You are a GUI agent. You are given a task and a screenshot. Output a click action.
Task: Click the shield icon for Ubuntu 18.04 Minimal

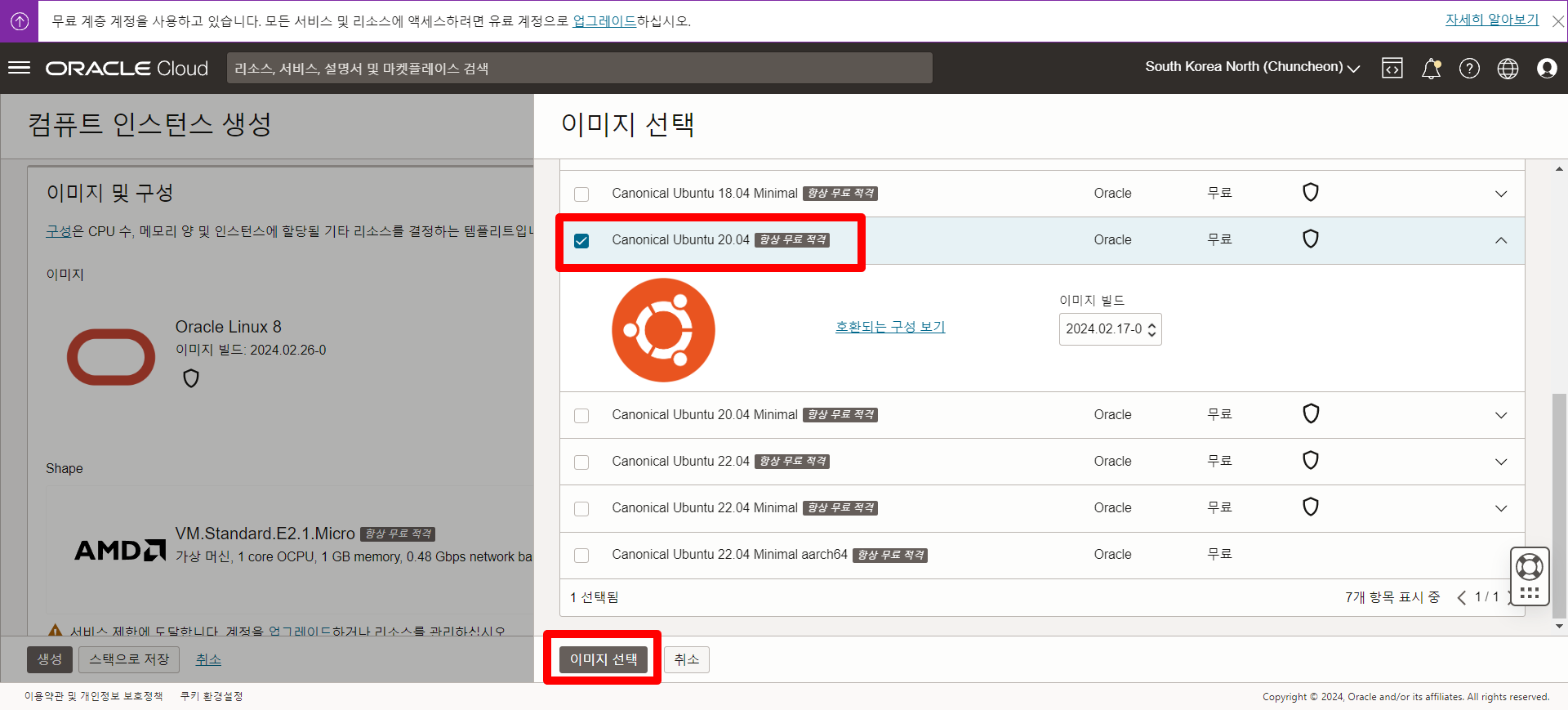click(1310, 193)
